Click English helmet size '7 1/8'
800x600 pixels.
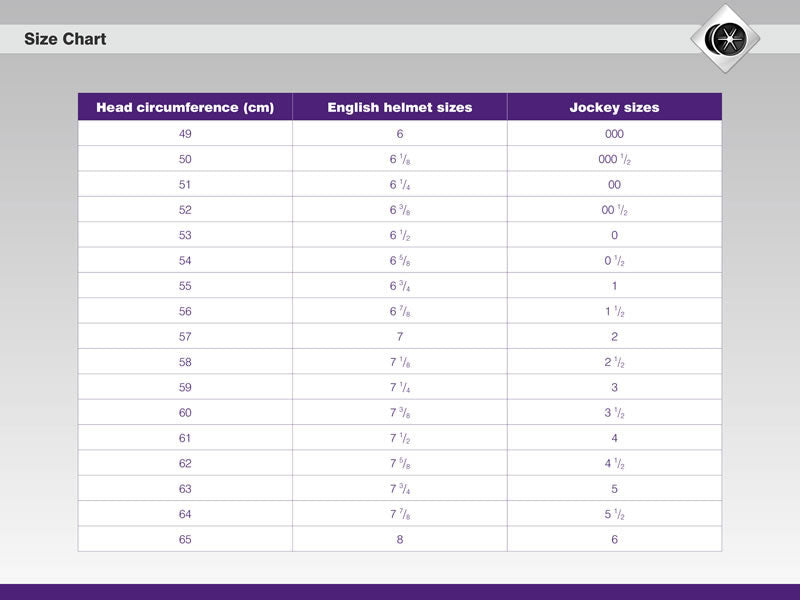400,362
